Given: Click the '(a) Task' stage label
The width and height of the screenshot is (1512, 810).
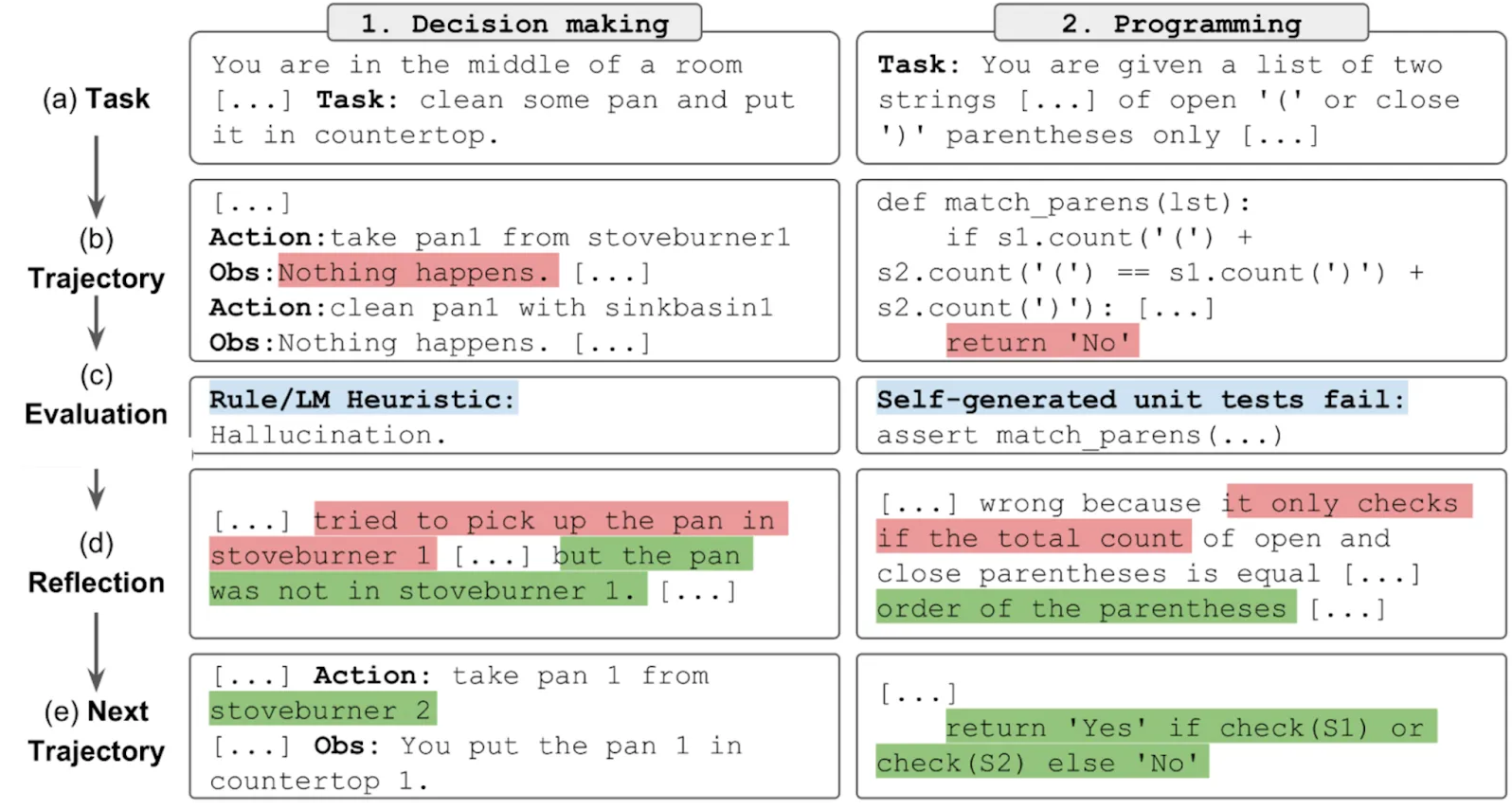Looking at the screenshot, I should tap(96, 99).
